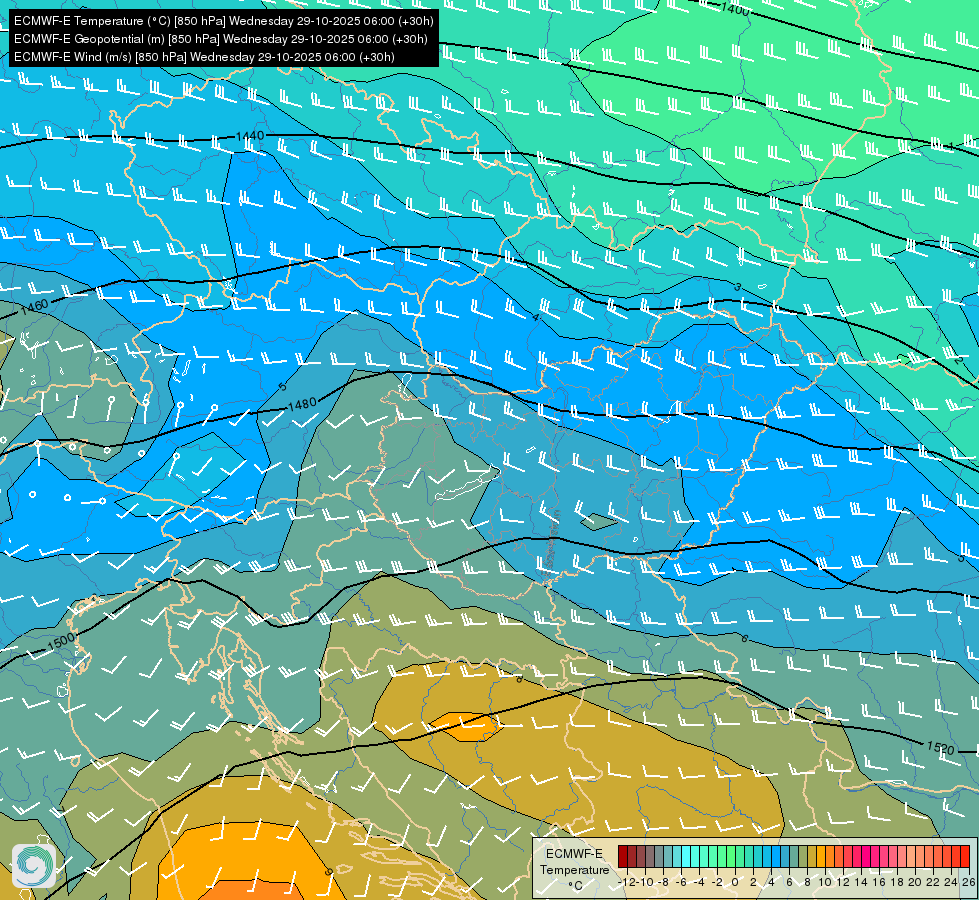The image size is (979, 900).
Task: Select the ECMWF-E Wind 850 hPa title line
Action: click(x=204, y=57)
